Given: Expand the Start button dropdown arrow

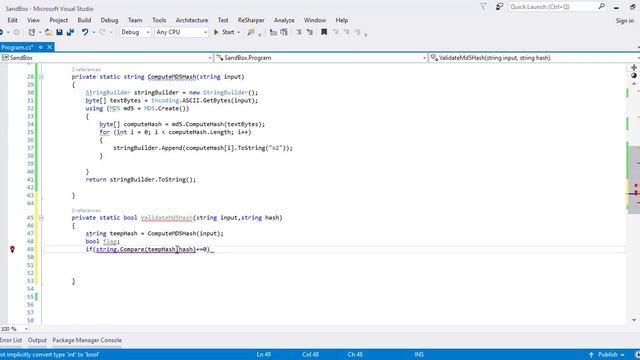Looking at the screenshot, I should pyautogui.click(x=239, y=32).
